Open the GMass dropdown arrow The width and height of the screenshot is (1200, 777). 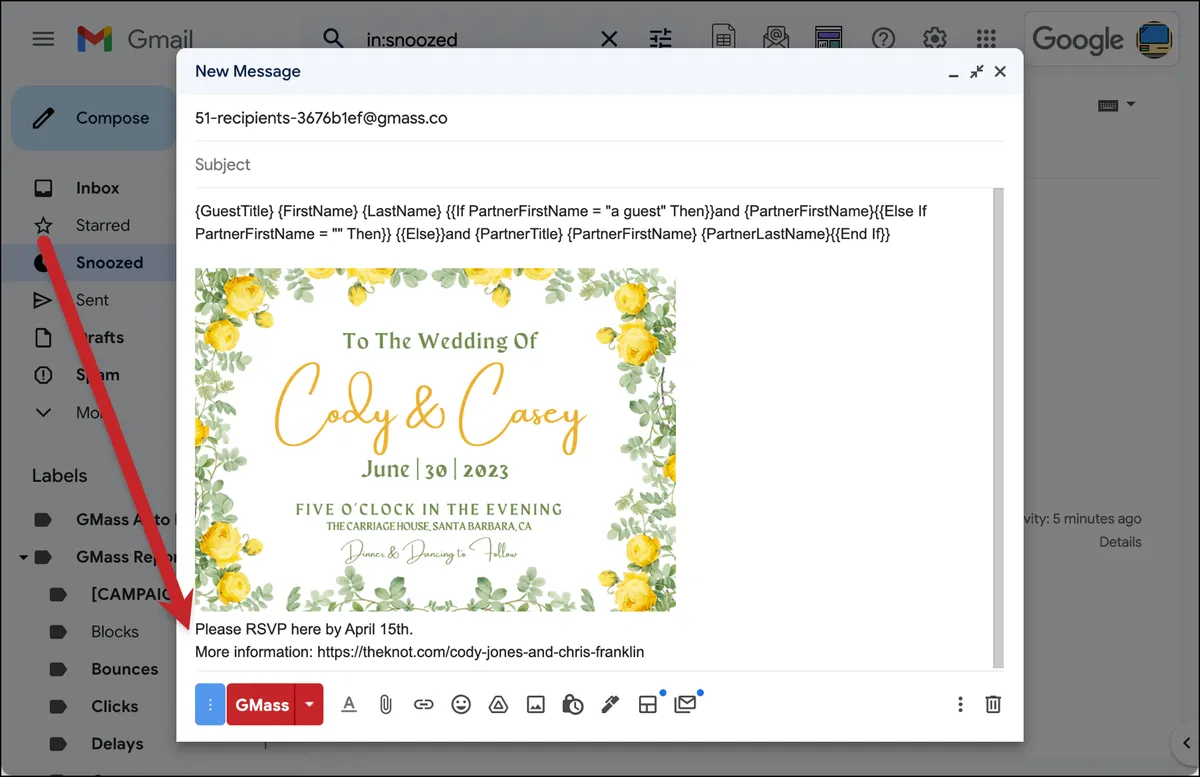click(309, 705)
